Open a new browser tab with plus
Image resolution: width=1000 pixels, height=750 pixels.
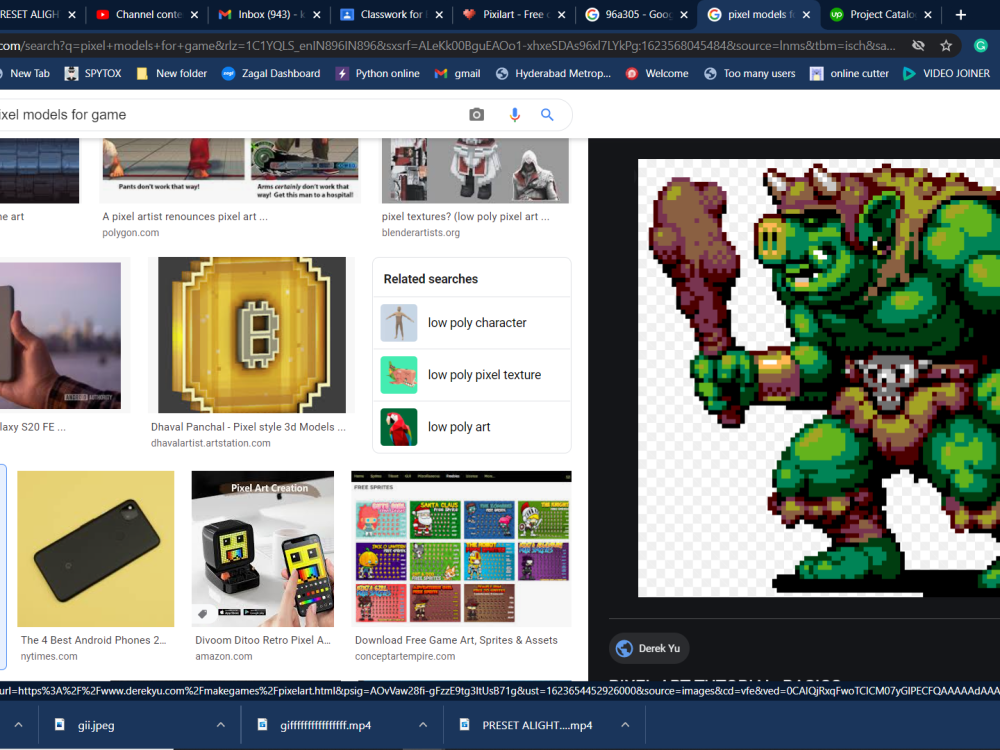(x=960, y=14)
